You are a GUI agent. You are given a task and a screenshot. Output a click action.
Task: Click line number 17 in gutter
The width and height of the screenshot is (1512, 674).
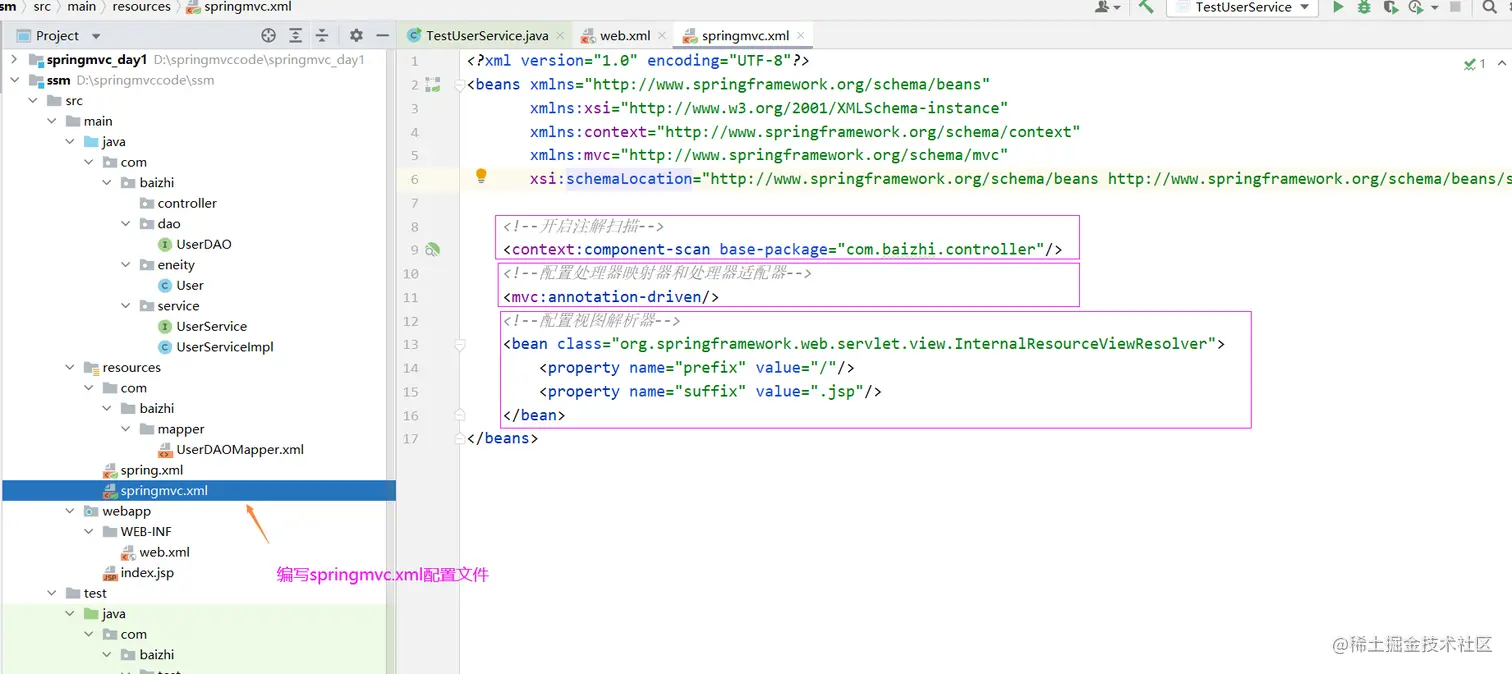[411, 439]
